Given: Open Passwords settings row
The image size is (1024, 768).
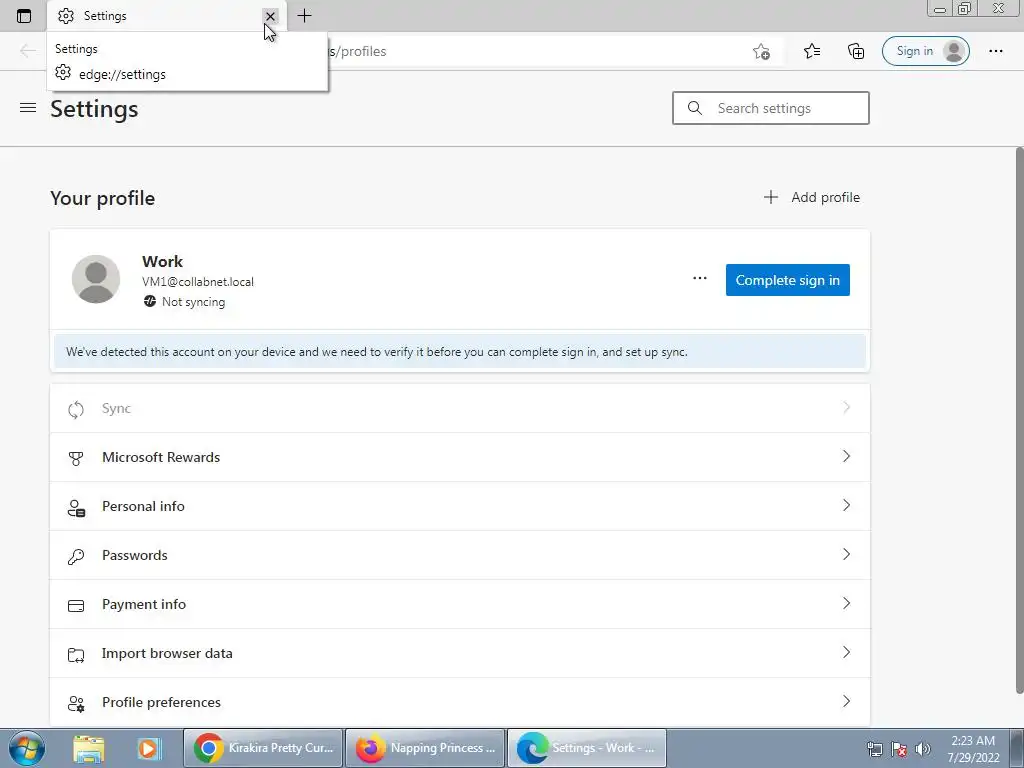Looking at the screenshot, I should coord(460,555).
